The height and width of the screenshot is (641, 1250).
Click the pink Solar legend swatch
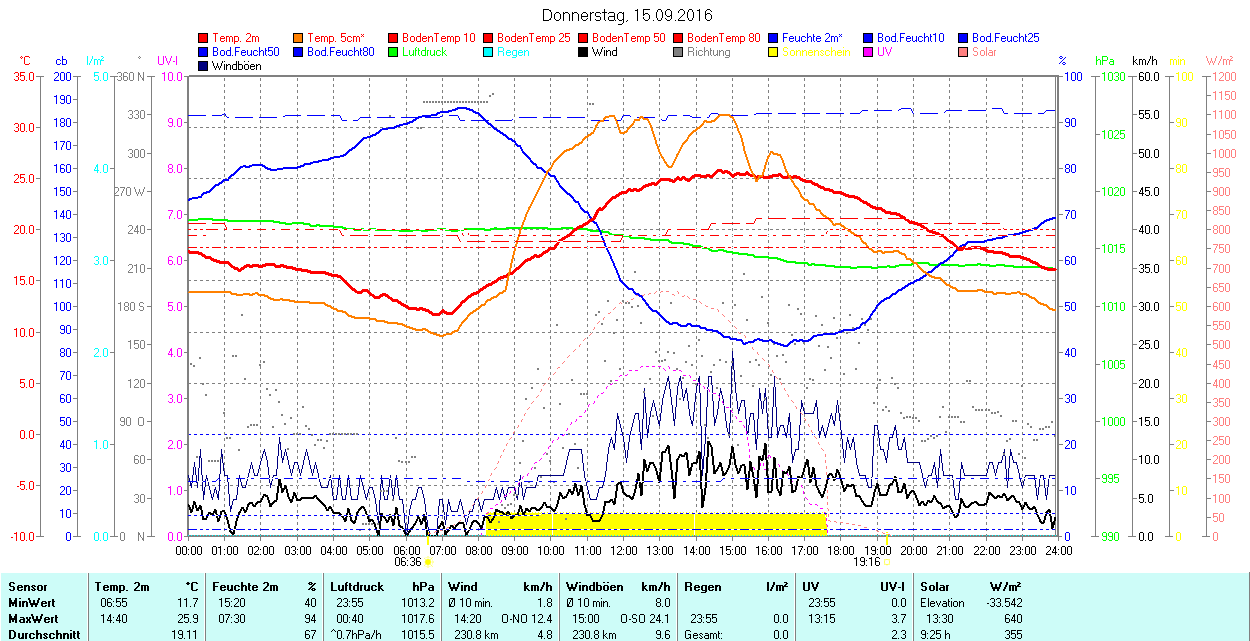(963, 52)
